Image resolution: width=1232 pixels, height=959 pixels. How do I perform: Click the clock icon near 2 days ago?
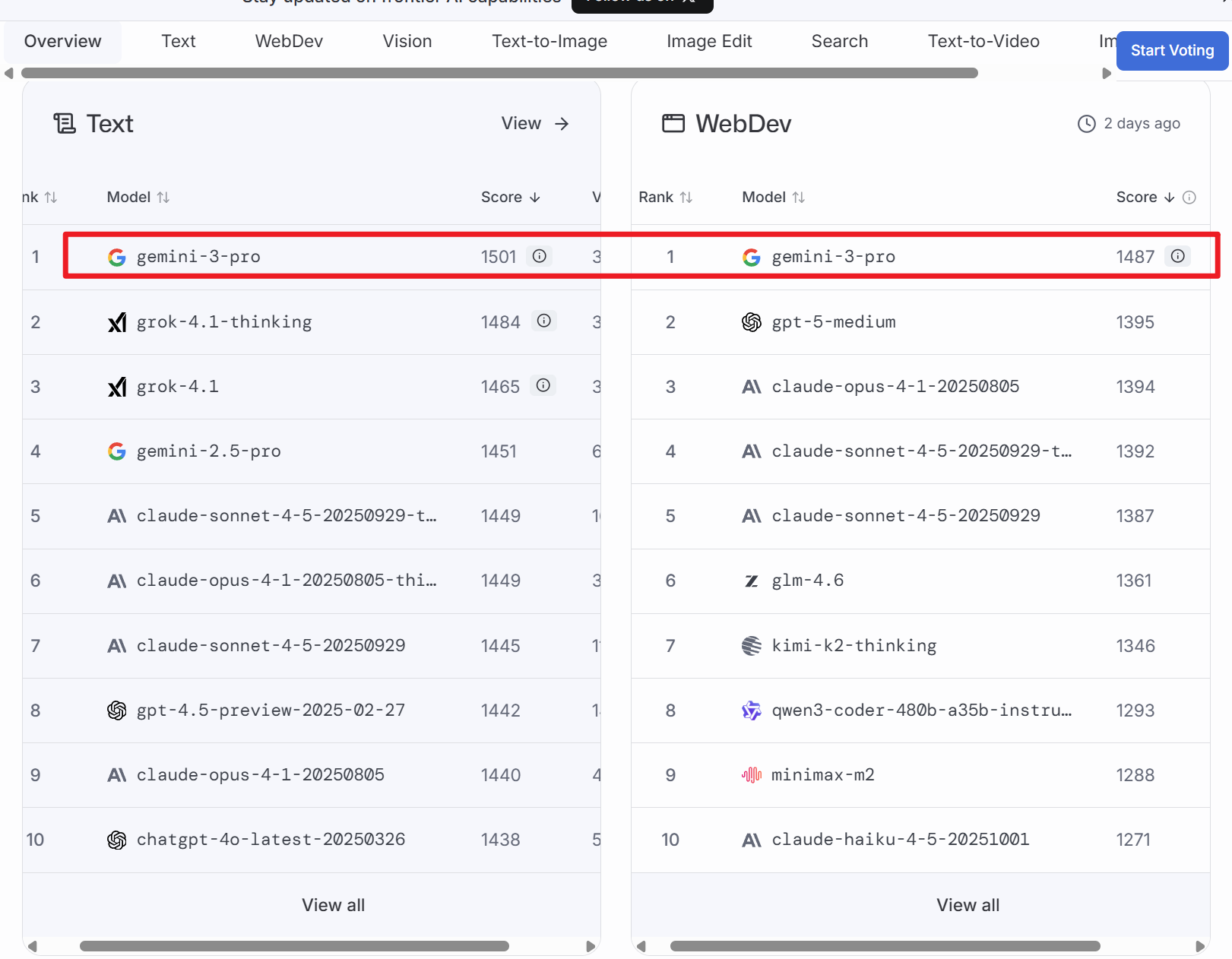click(x=1086, y=124)
